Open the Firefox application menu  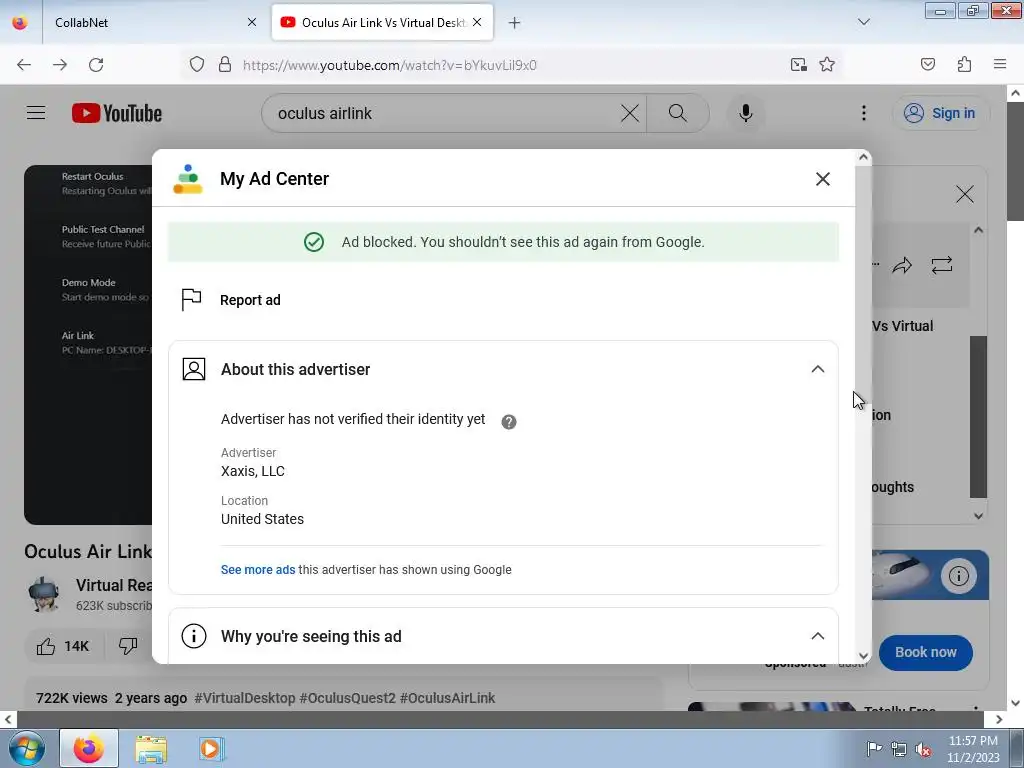1000,64
